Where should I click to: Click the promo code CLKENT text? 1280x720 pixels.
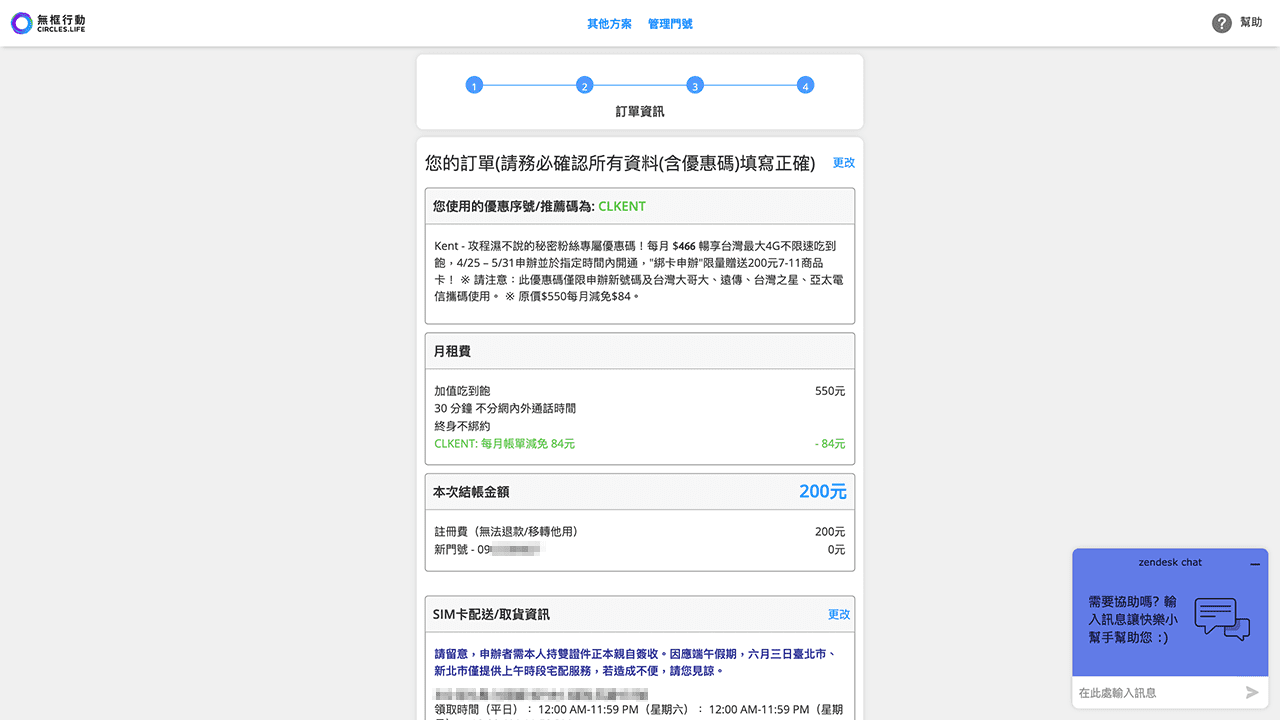click(x=621, y=206)
